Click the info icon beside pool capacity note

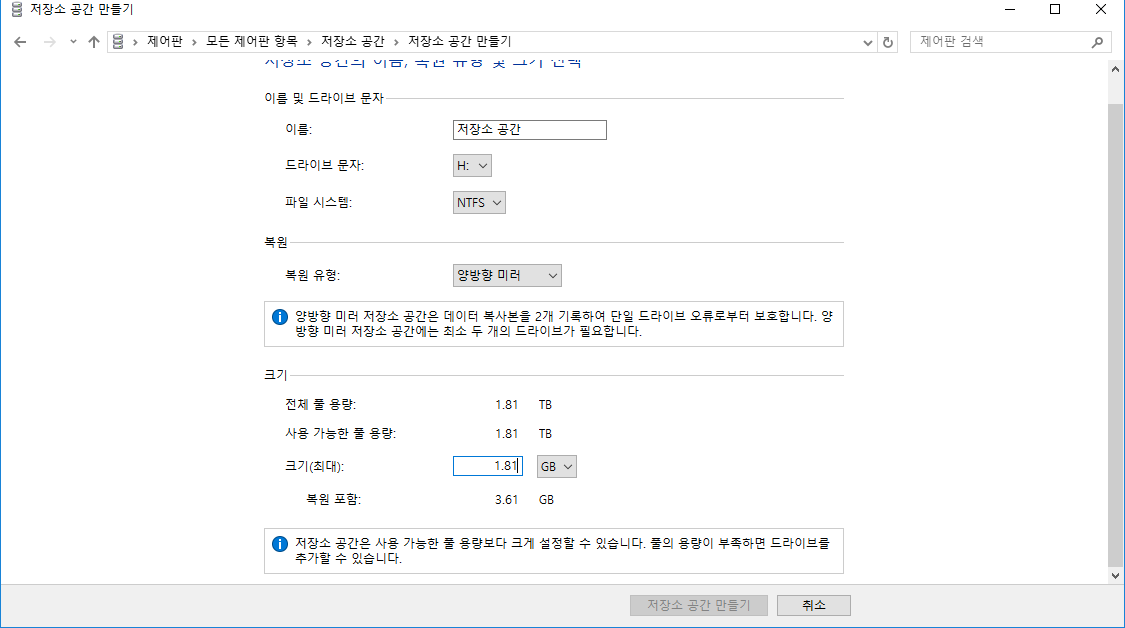(x=280, y=544)
